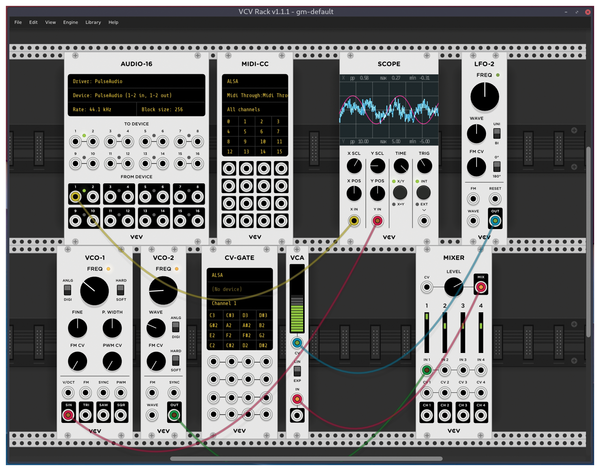Click Mixer LEVEL knob
Viewport: 600px width, 471px height.
(453, 287)
